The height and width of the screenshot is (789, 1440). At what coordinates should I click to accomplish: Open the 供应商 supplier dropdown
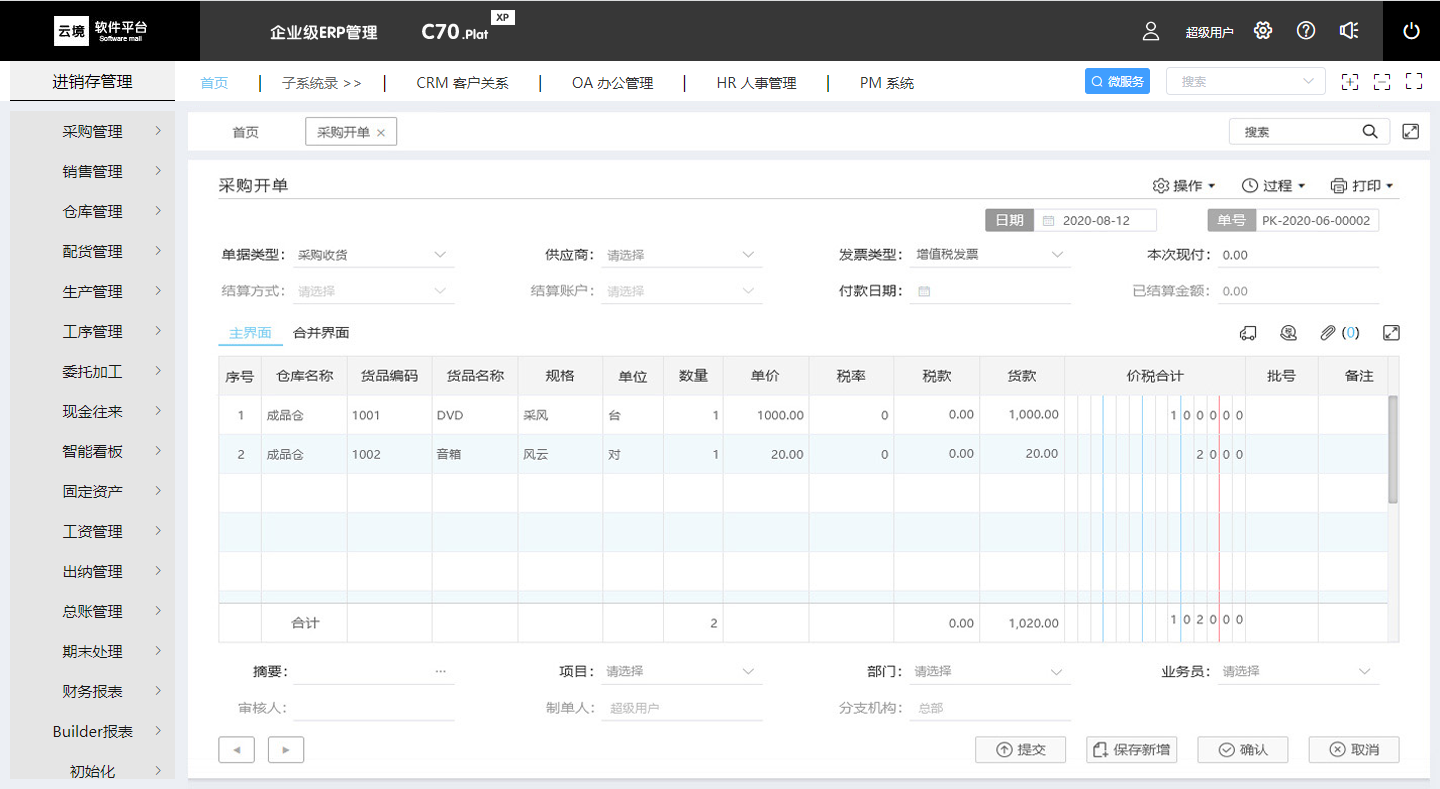(x=682, y=255)
